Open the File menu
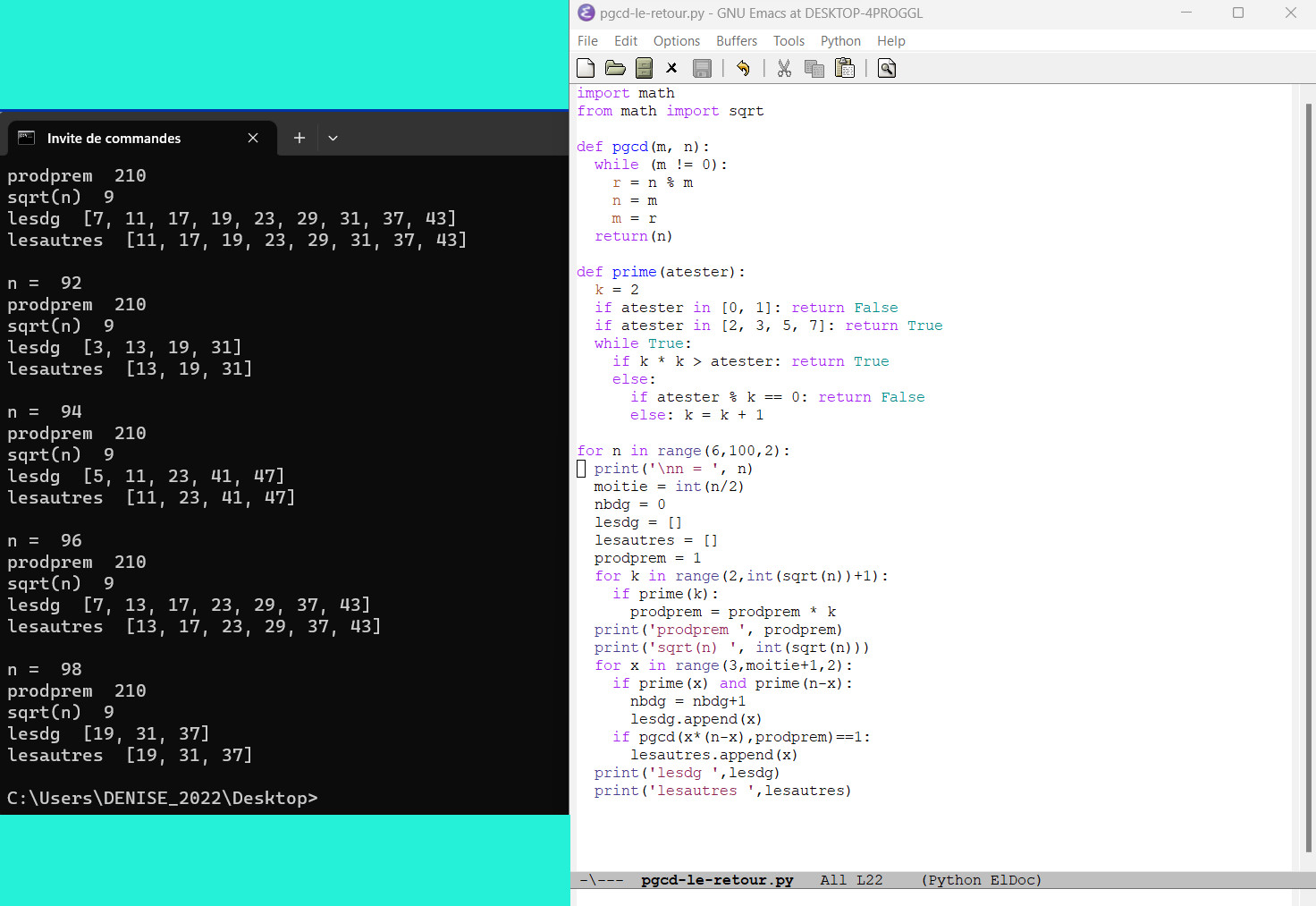Viewport: 1316px width, 906px height. point(587,41)
